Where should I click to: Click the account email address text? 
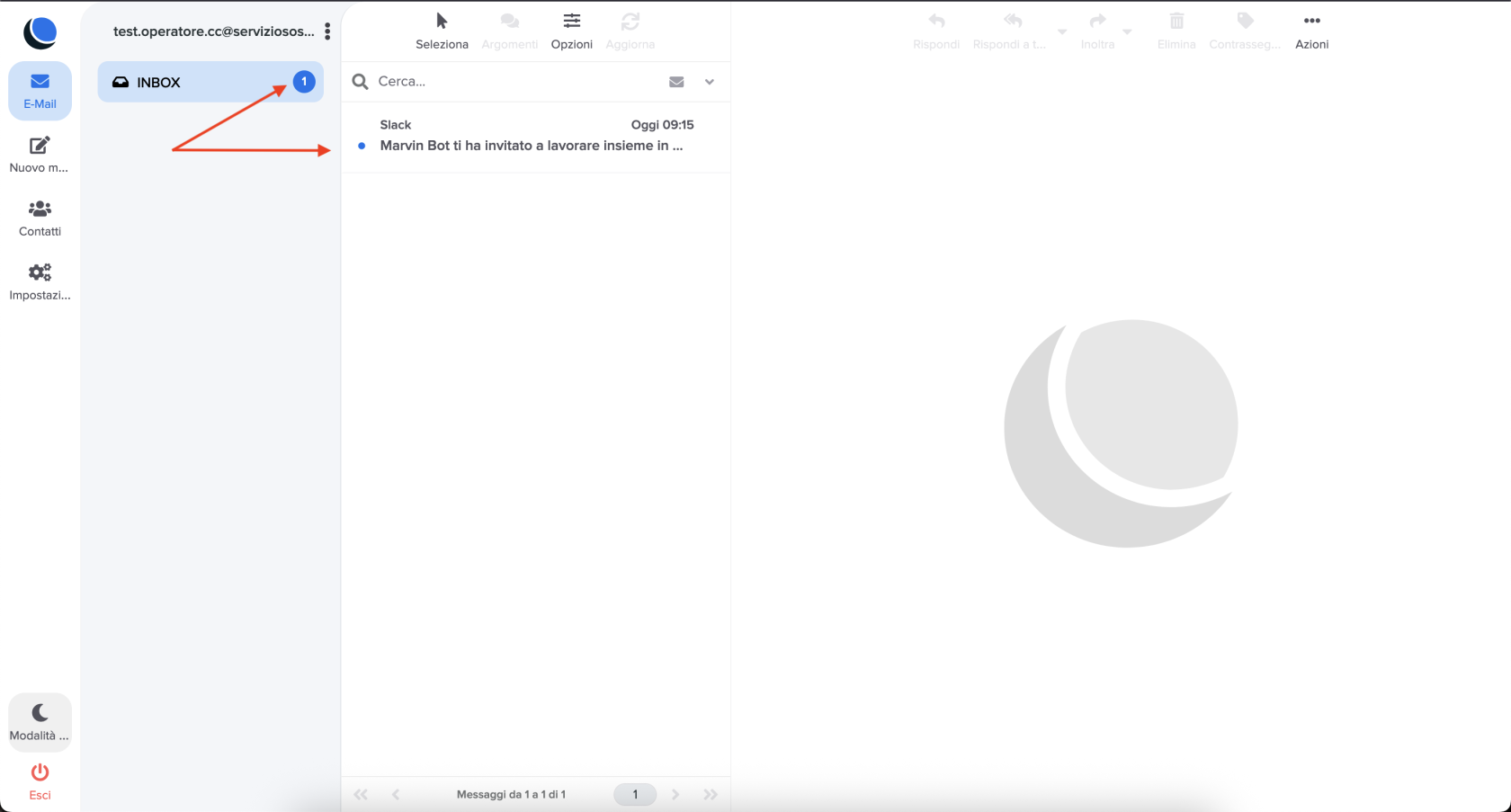point(214,31)
